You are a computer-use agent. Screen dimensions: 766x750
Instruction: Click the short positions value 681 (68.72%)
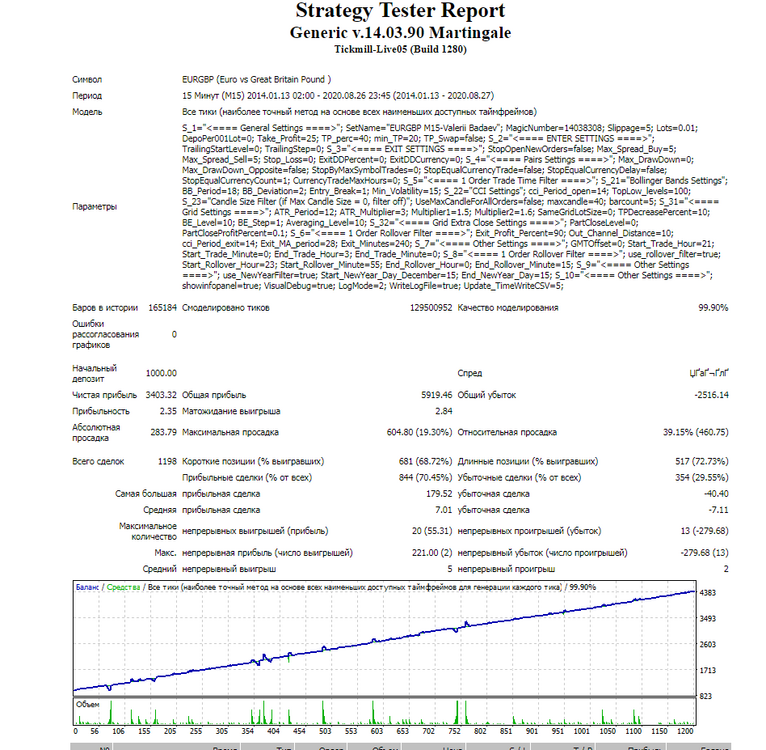(426, 462)
